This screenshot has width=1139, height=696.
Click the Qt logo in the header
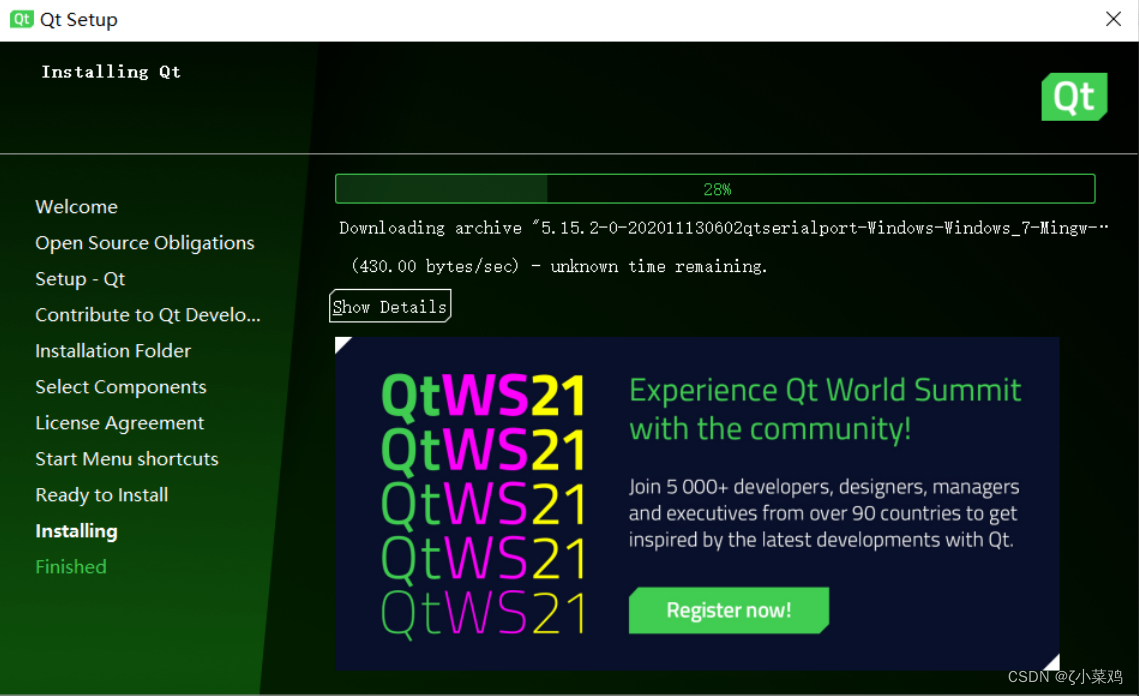pyautogui.click(x=1074, y=97)
